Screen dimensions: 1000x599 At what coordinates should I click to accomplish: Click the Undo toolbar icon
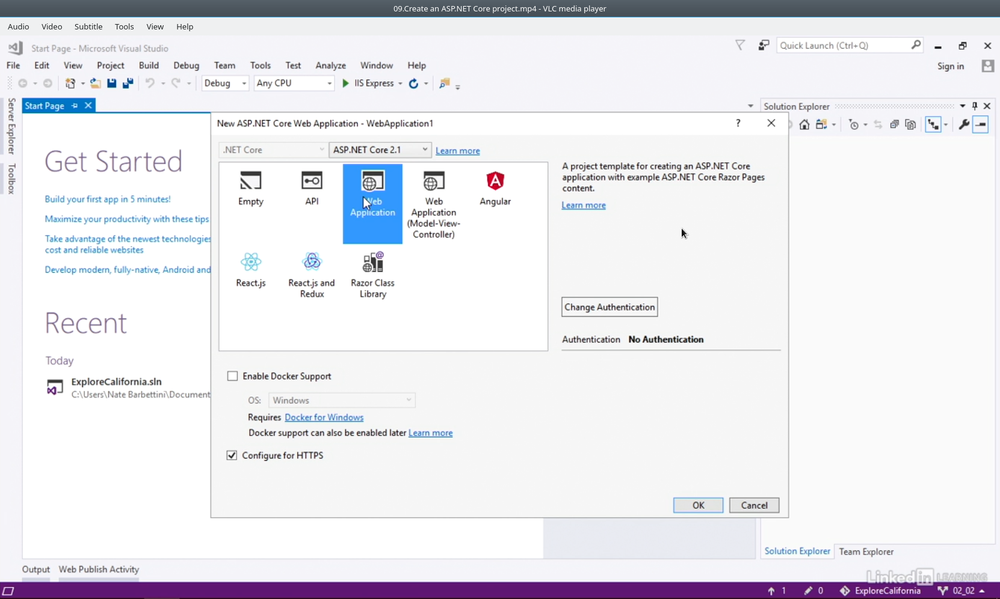point(150,84)
